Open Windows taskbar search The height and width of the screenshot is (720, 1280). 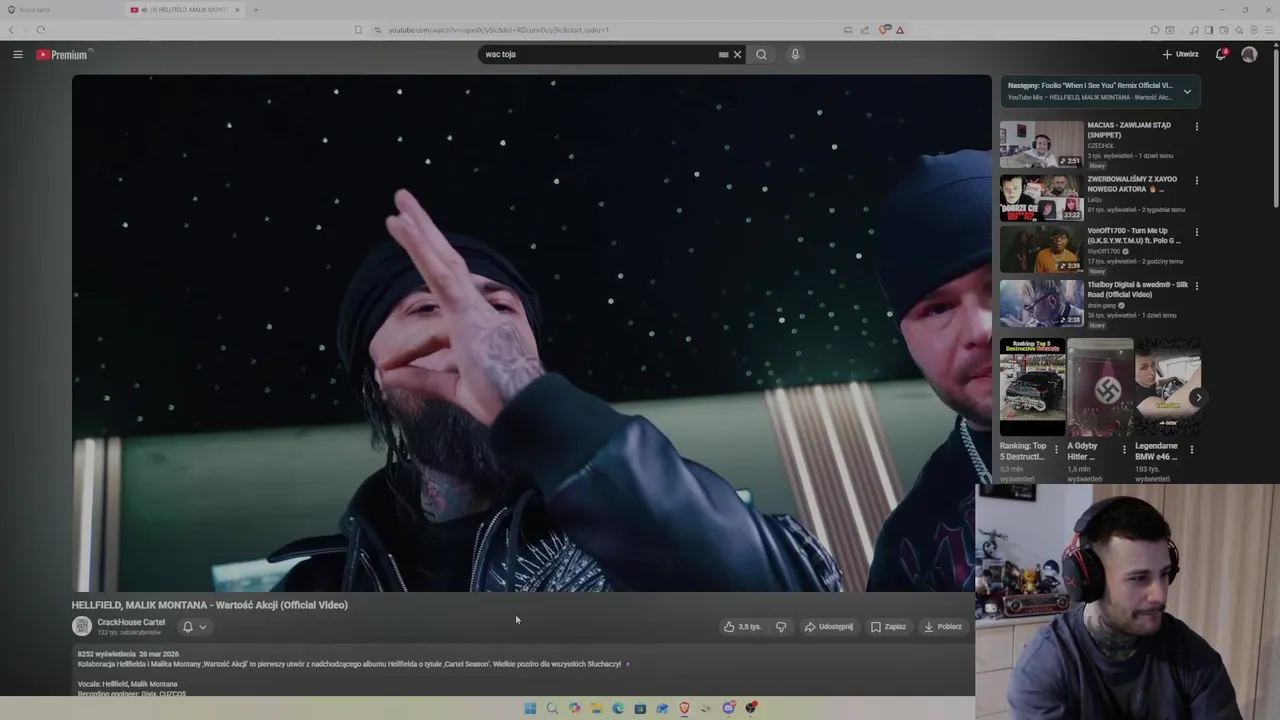tap(552, 708)
